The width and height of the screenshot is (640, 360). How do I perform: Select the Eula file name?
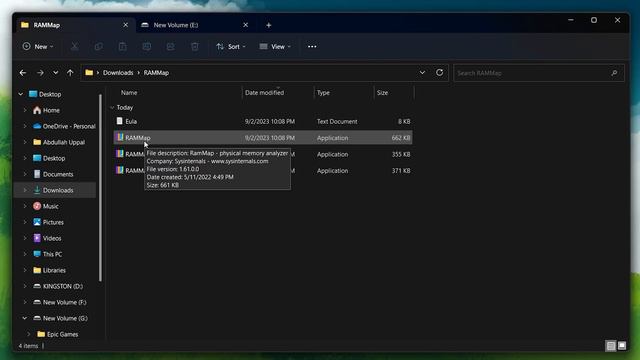(x=131, y=121)
